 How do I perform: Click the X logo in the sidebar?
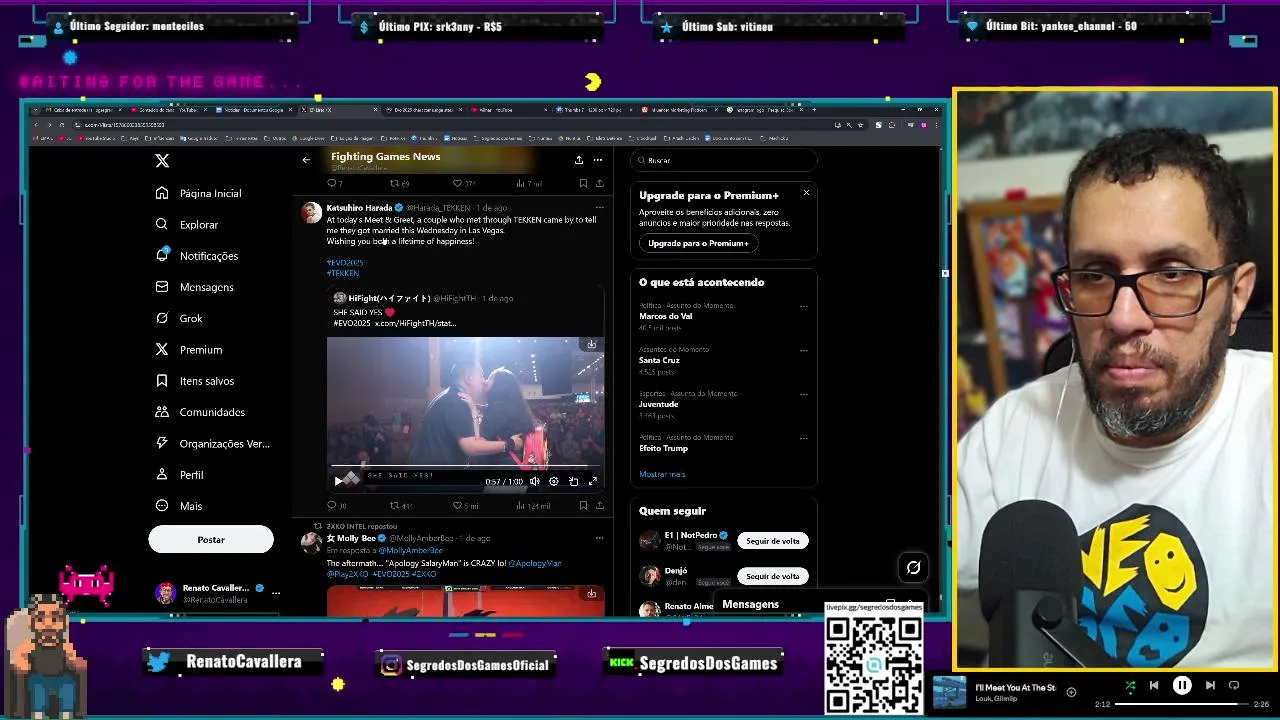(162, 160)
